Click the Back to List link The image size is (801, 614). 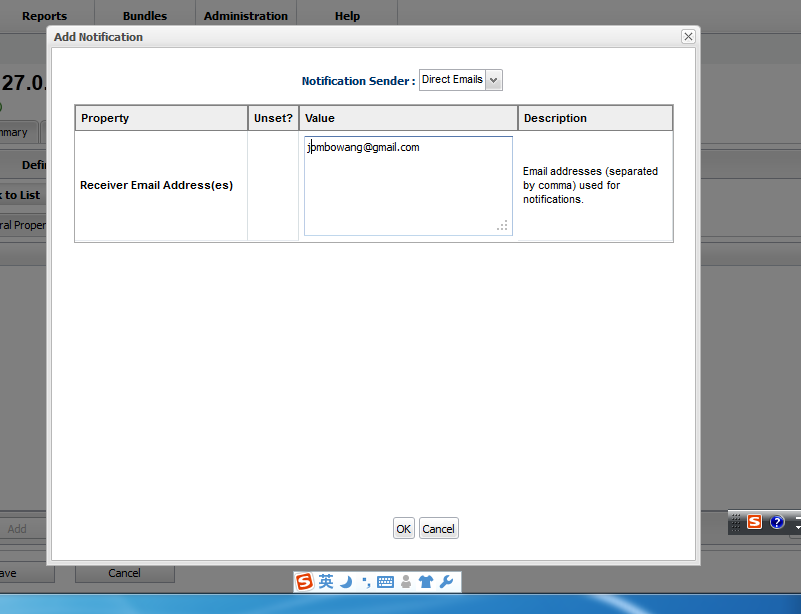(20, 195)
